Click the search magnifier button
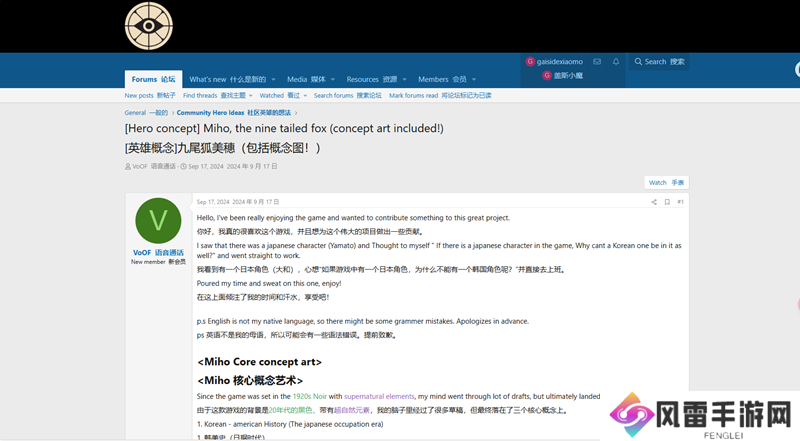 pos(659,62)
